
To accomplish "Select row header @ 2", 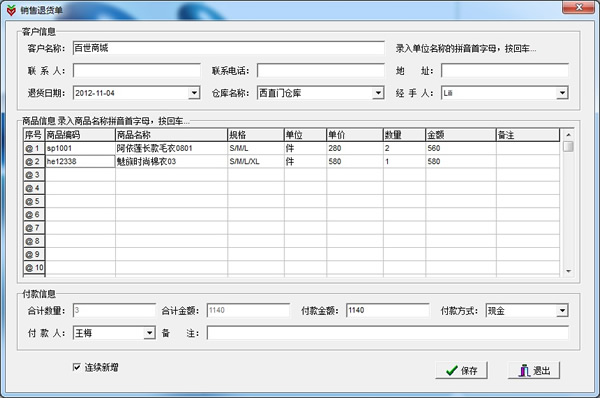I will click(x=34, y=161).
